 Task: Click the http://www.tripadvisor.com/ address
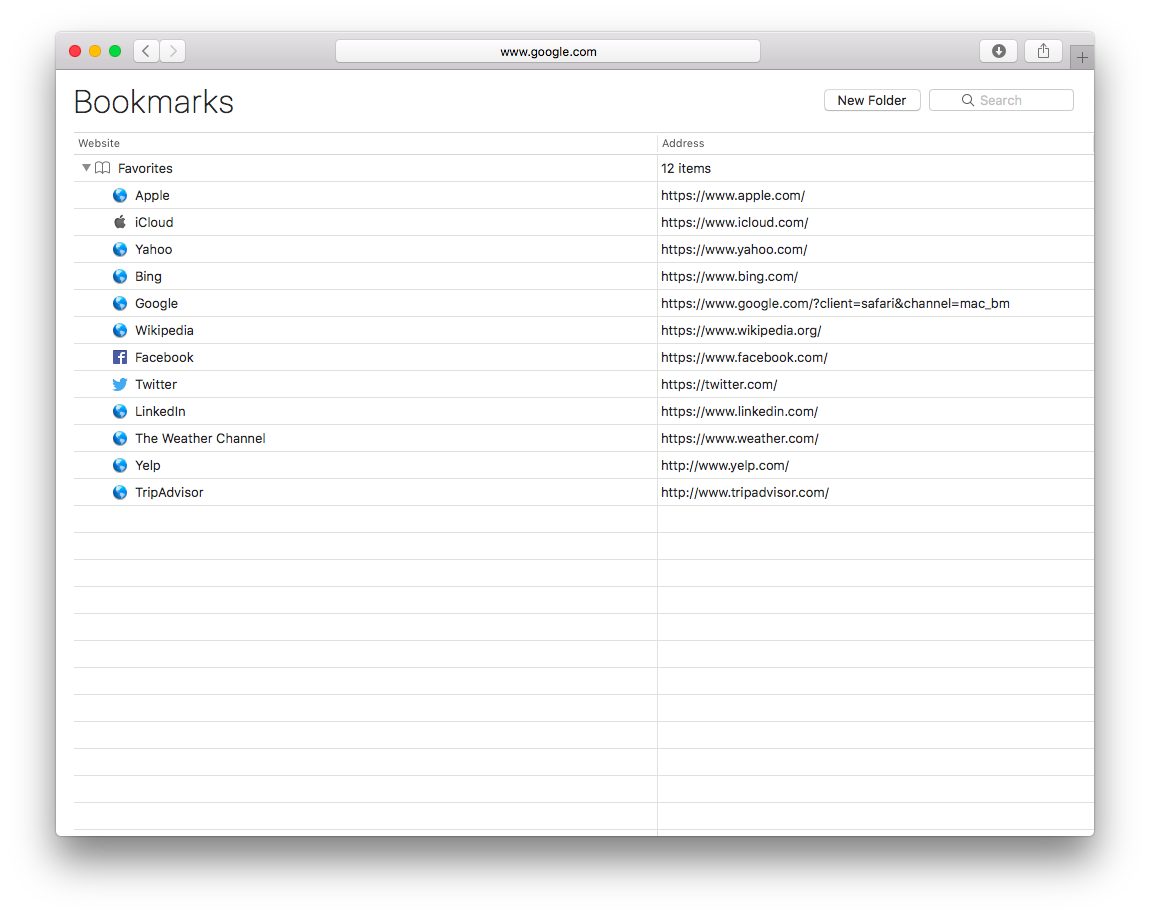744,492
